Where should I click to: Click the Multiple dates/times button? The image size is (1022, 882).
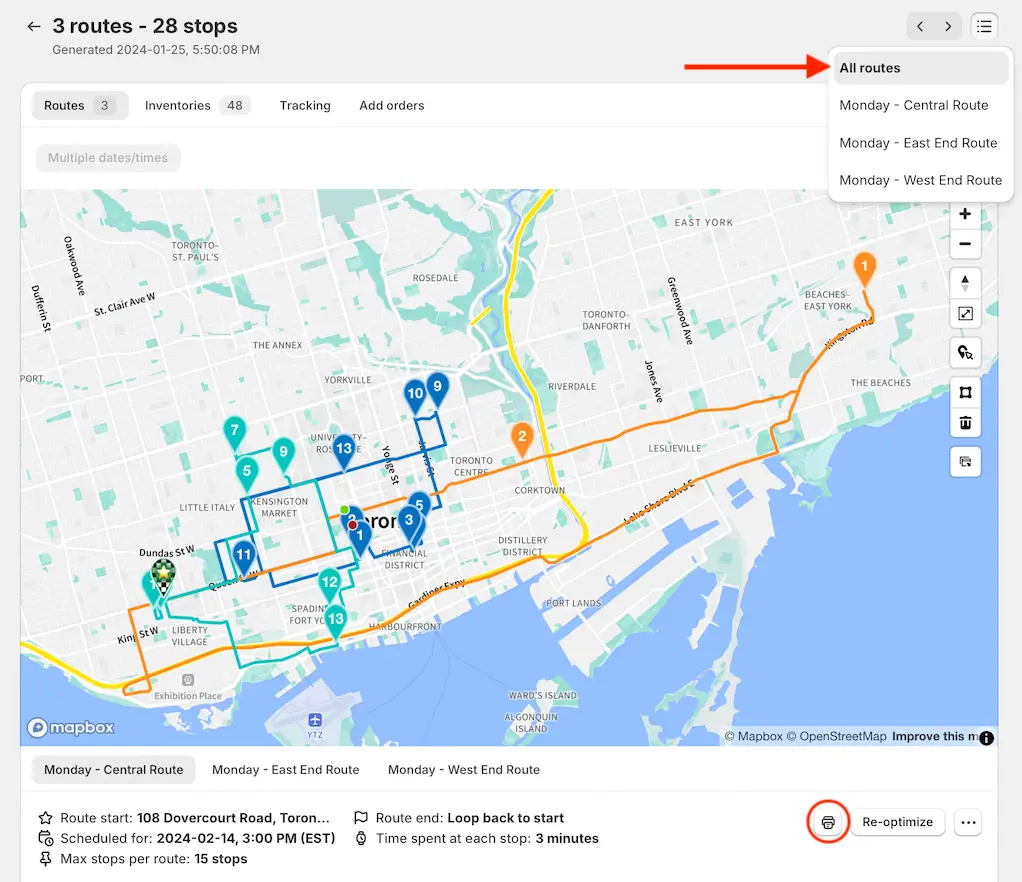point(108,158)
